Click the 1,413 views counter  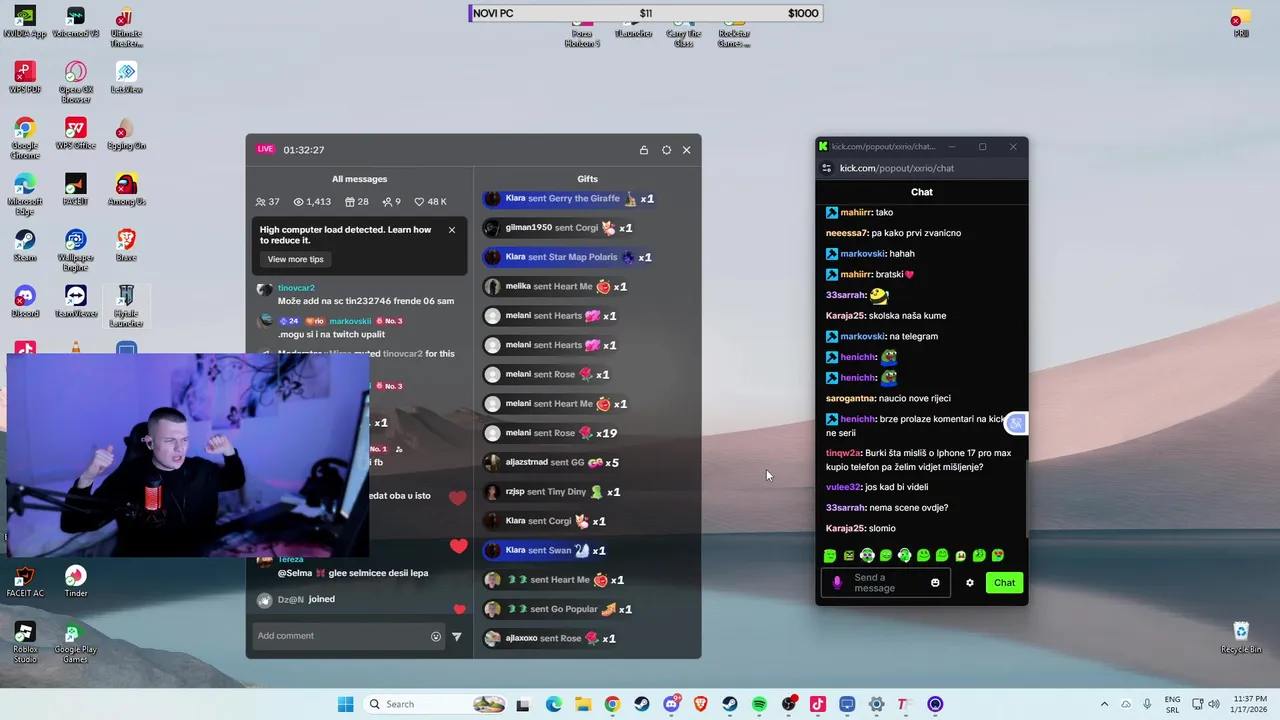tap(312, 202)
